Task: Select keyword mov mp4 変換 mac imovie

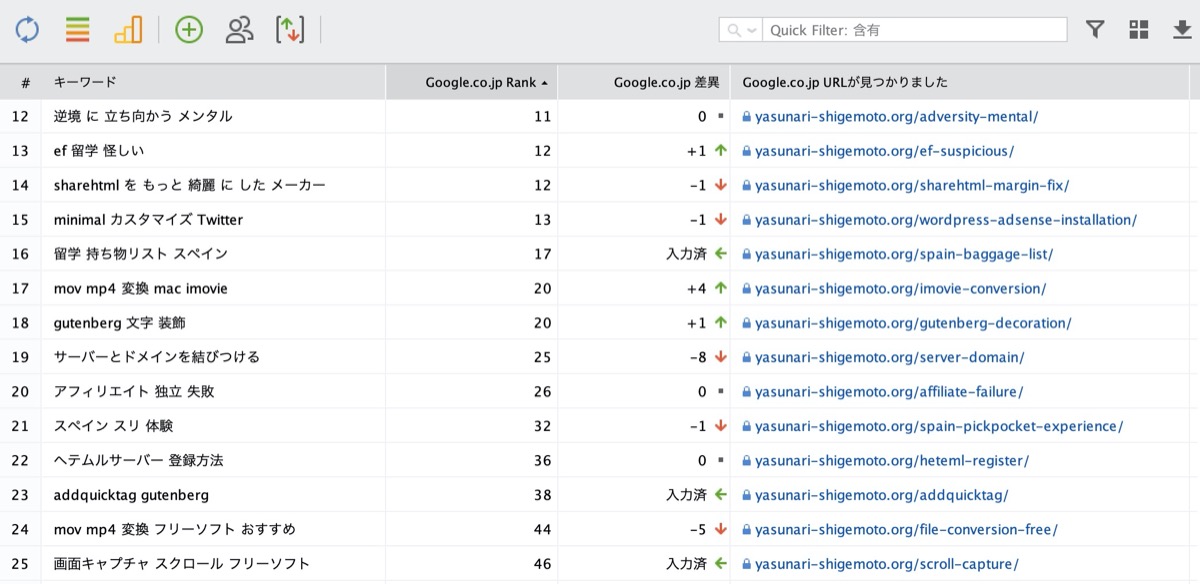Action: (x=141, y=288)
